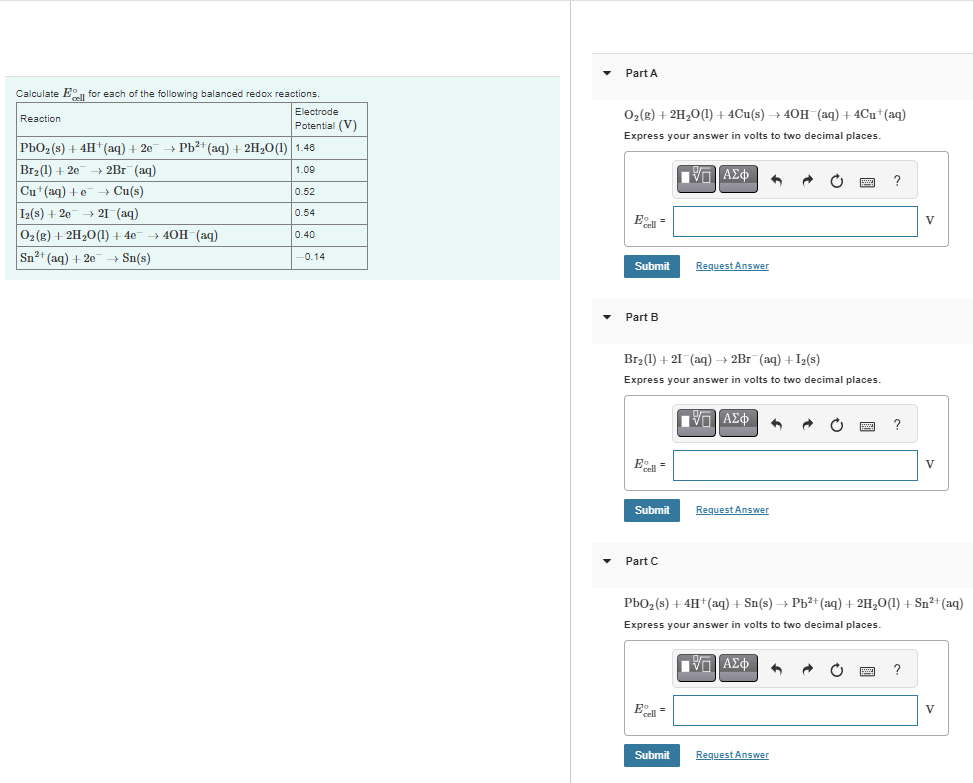Submit the answer for Part C
The width and height of the screenshot is (973, 783).
coord(651,755)
